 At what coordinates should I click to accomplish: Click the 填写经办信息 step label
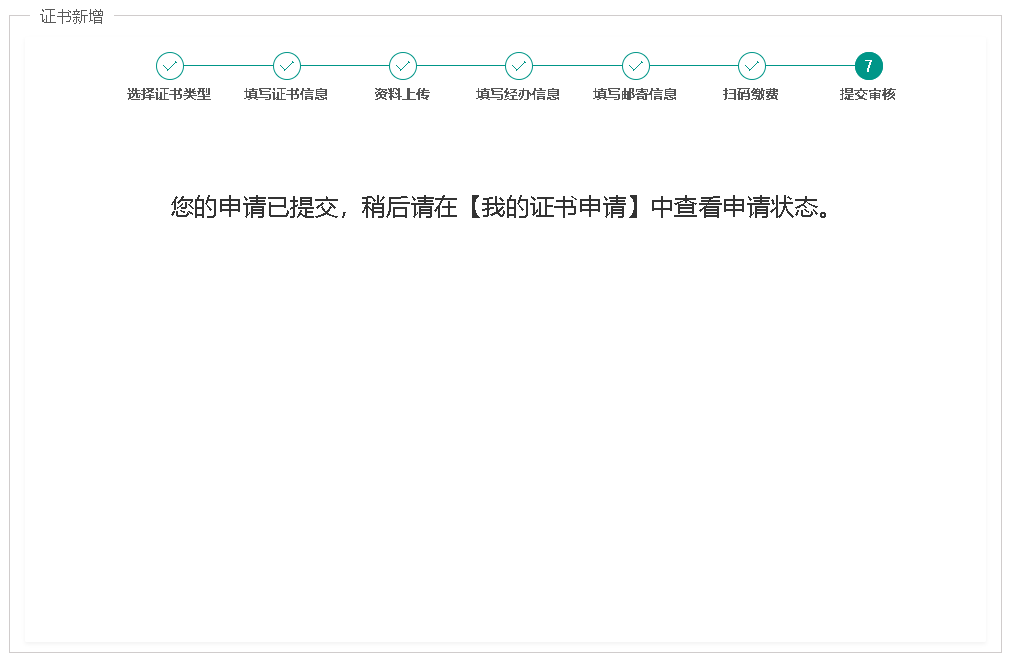click(x=518, y=95)
